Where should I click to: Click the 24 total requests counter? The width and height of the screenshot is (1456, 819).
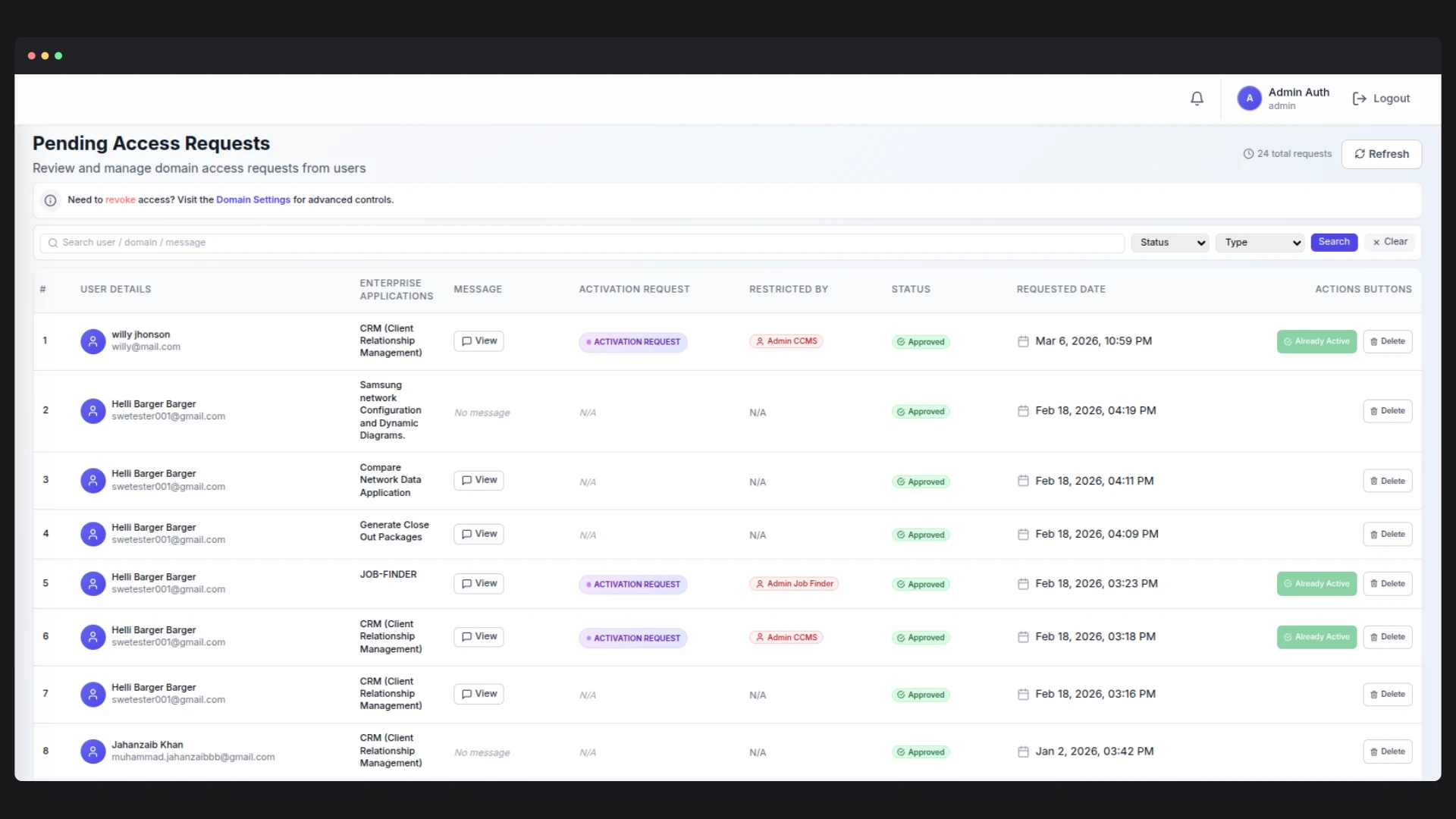[x=1288, y=154]
